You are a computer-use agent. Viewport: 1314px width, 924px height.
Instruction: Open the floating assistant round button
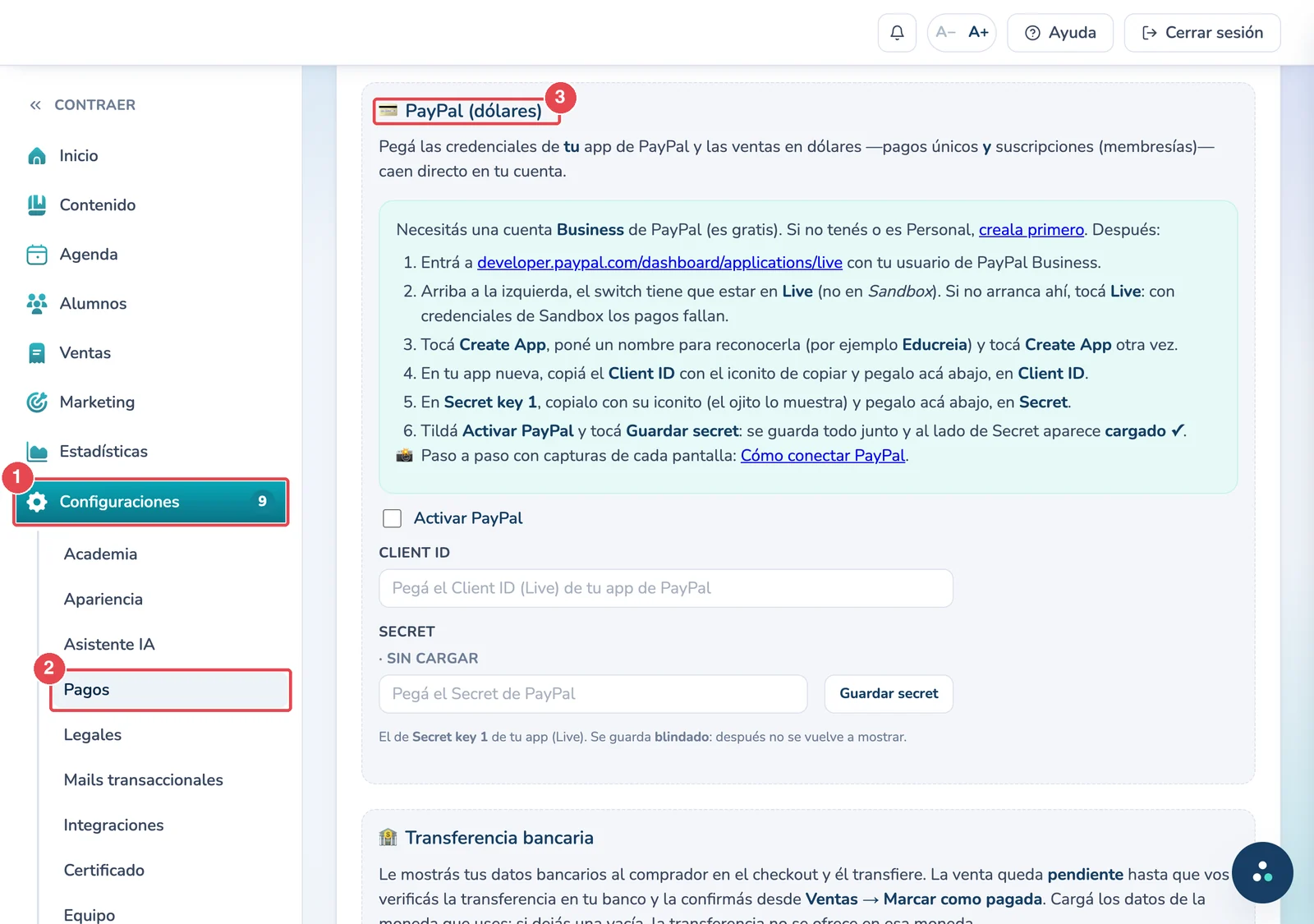click(1262, 872)
